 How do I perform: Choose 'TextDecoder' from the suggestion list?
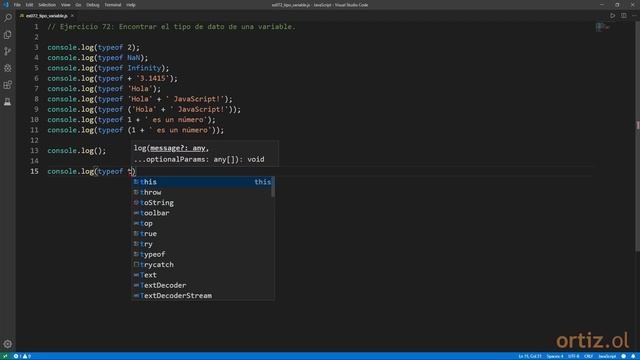pos(202,285)
